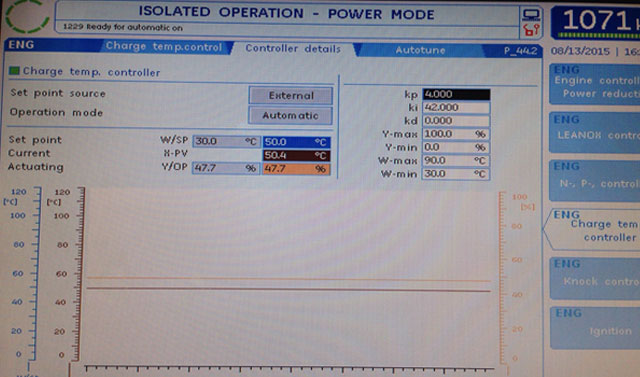
Task: Click the grey Y/OP 47.7 % field
Action: click(226, 168)
